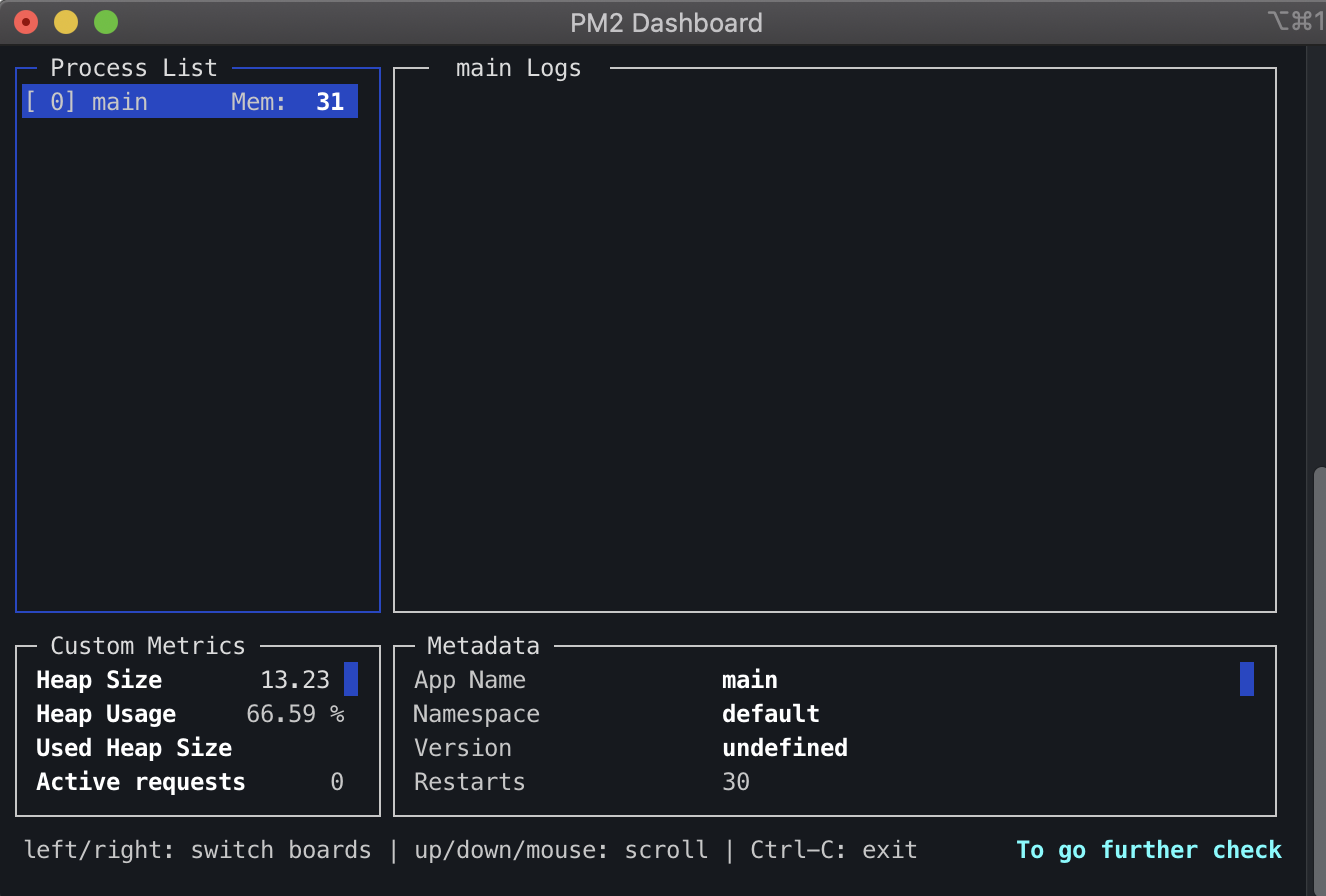1326x896 pixels.
Task: Maximize the terminal with the green button
Action: 106,21
